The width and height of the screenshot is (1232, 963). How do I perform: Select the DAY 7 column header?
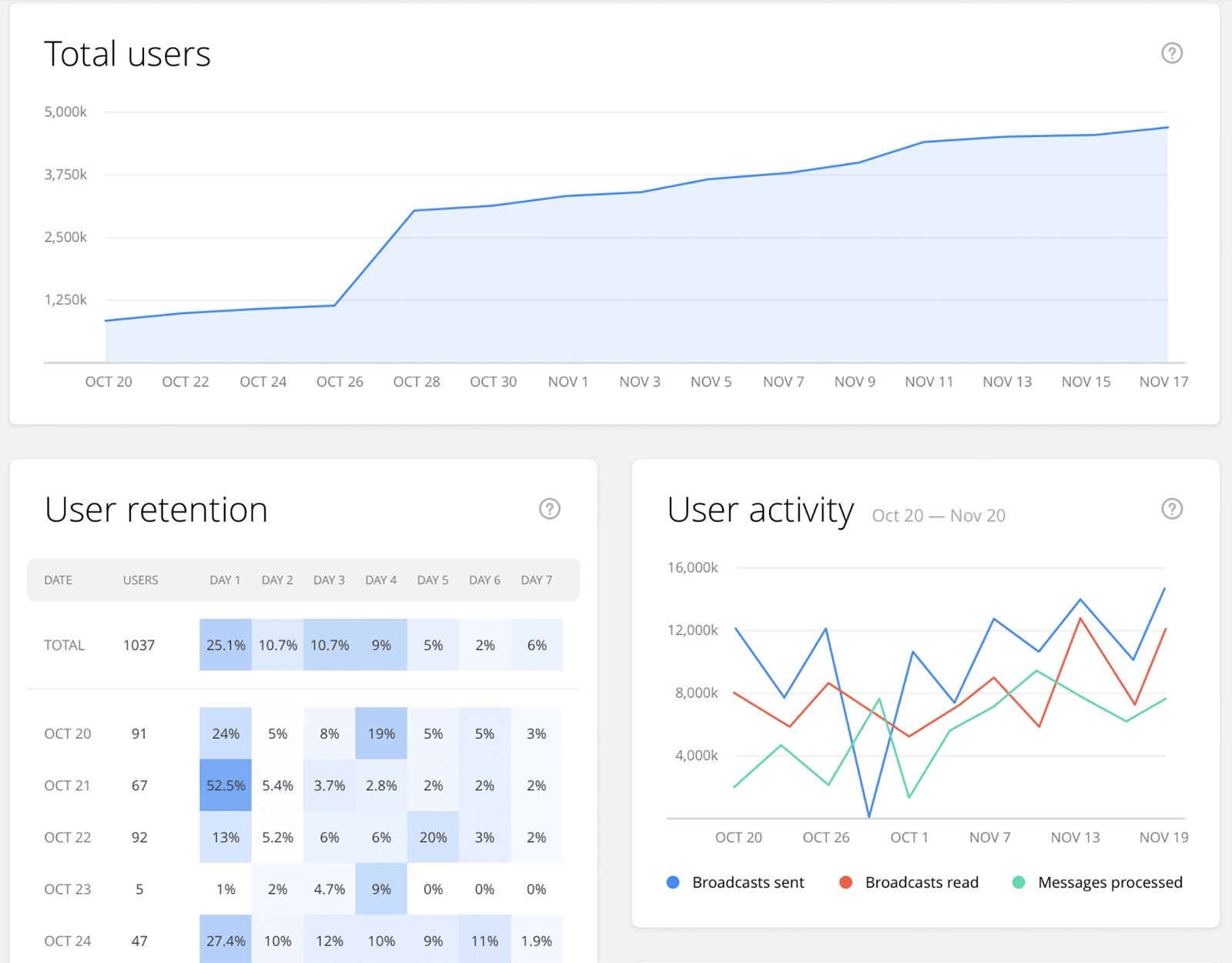tap(537, 580)
